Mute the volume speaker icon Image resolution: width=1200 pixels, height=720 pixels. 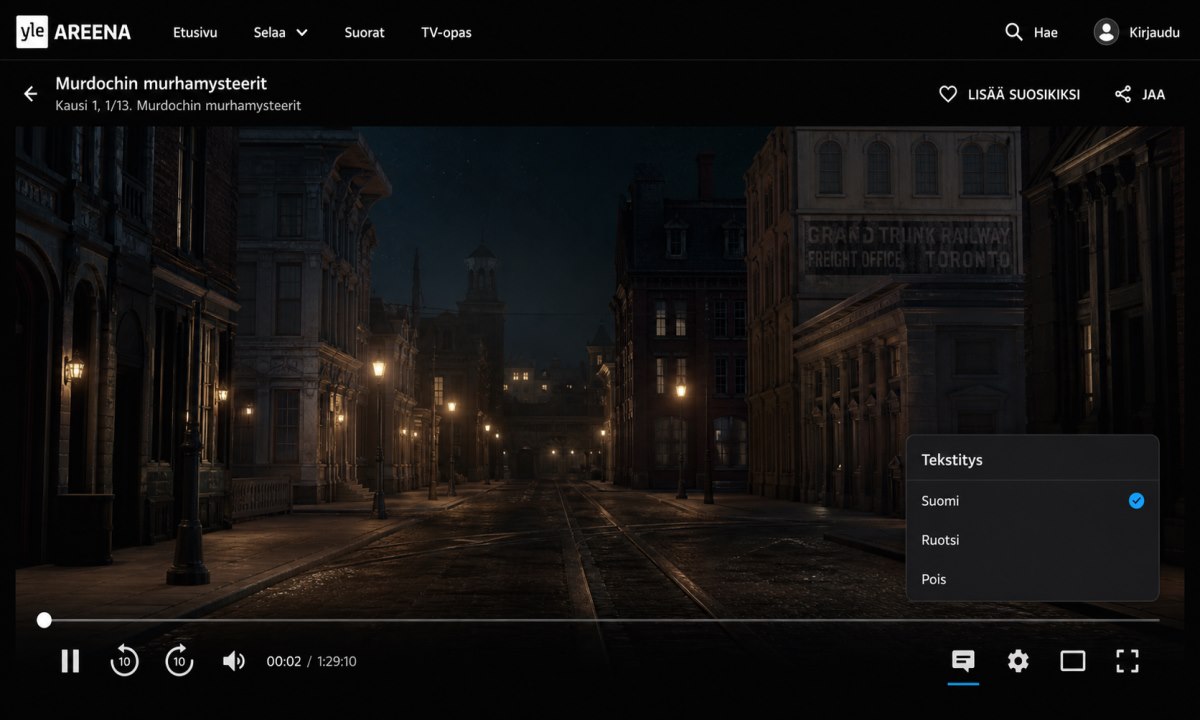point(233,661)
